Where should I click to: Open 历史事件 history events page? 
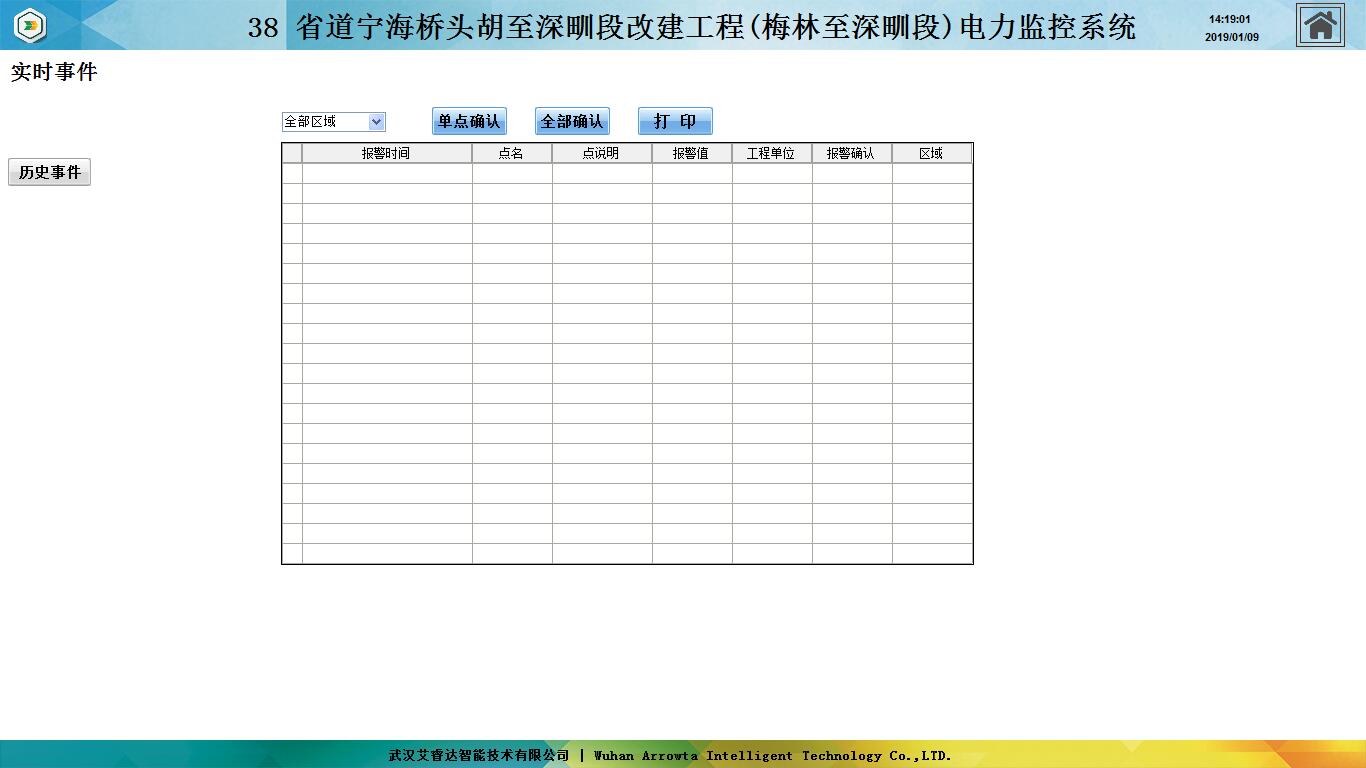(x=50, y=173)
